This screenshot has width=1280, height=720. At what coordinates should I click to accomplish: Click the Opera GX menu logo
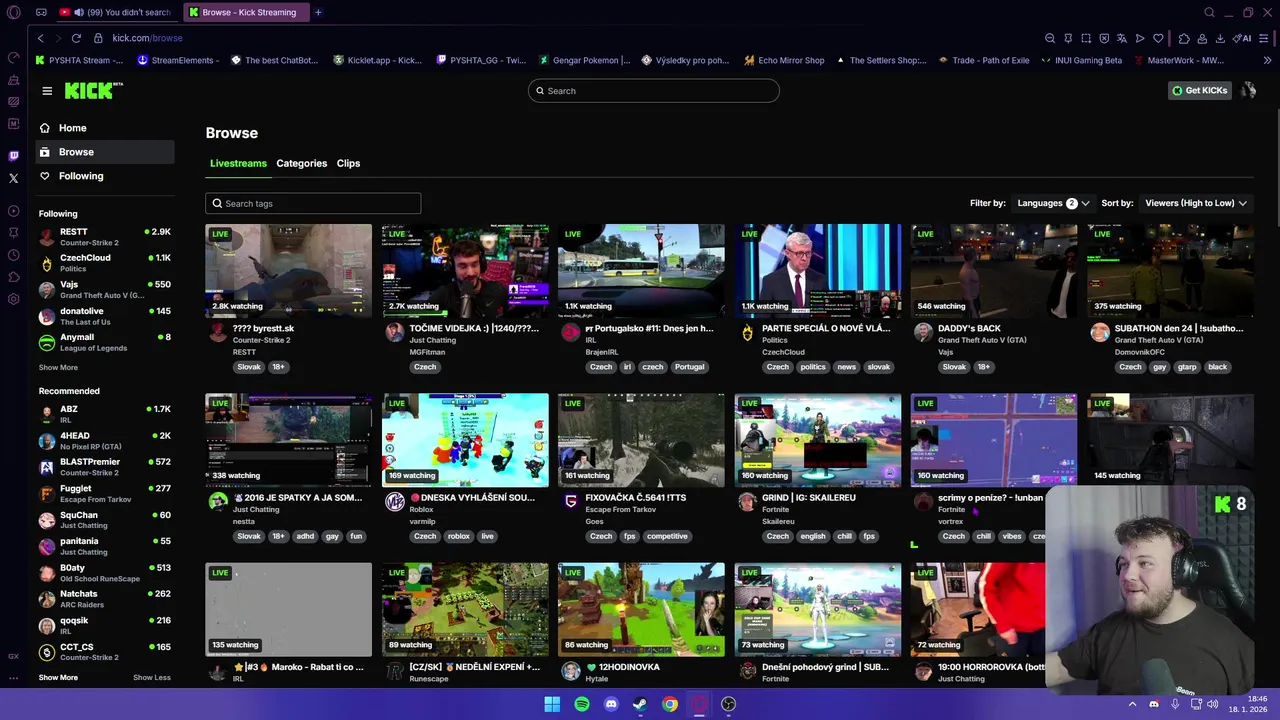13,13
